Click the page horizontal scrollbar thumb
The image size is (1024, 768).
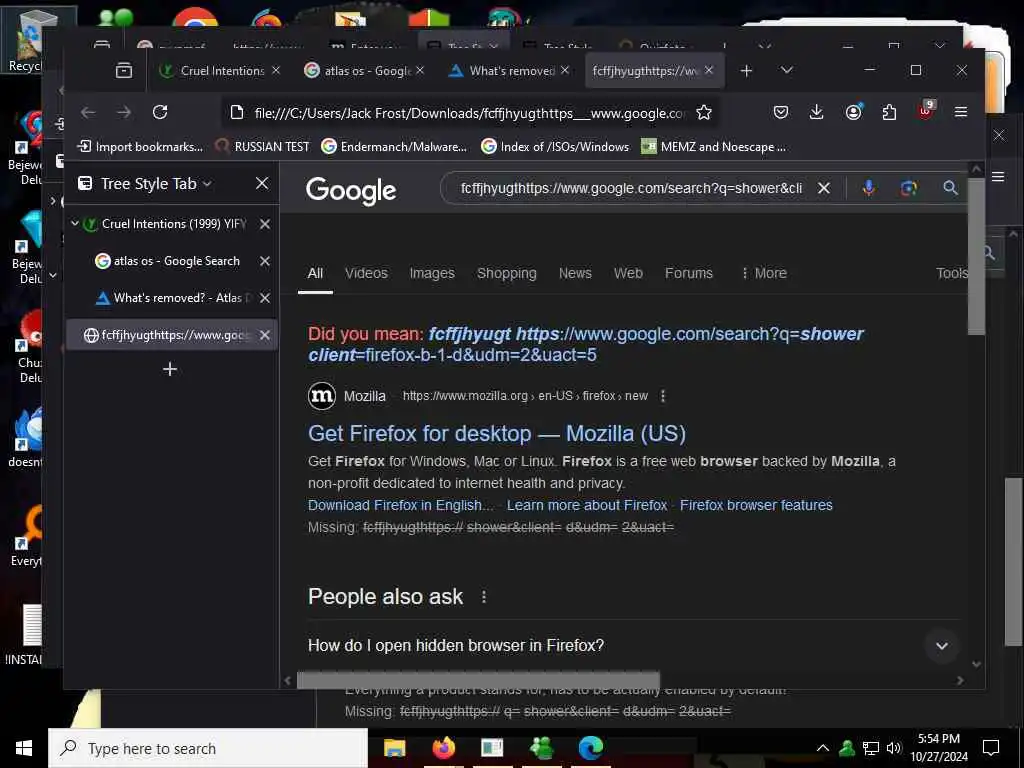478,680
